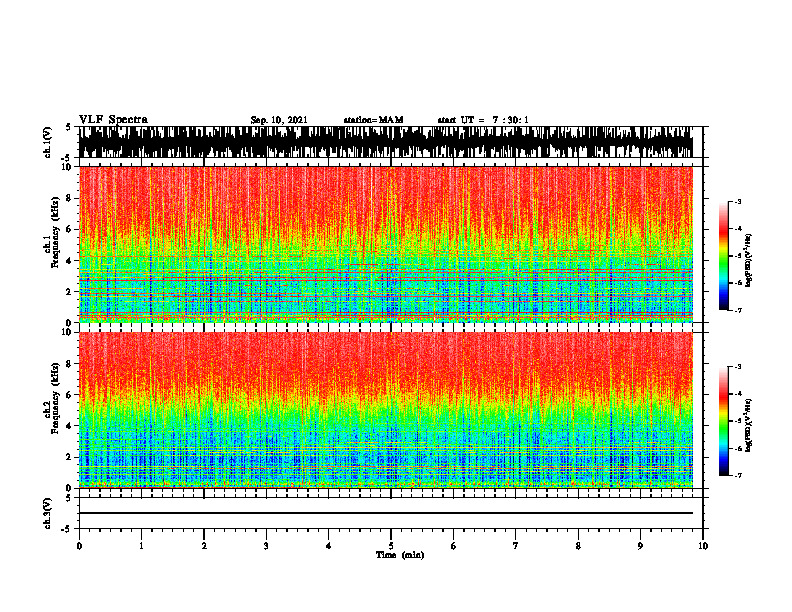This screenshot has width=792, height=612.
Task: Click the ch.1 frequency tick label "4"
Action: 70,261
